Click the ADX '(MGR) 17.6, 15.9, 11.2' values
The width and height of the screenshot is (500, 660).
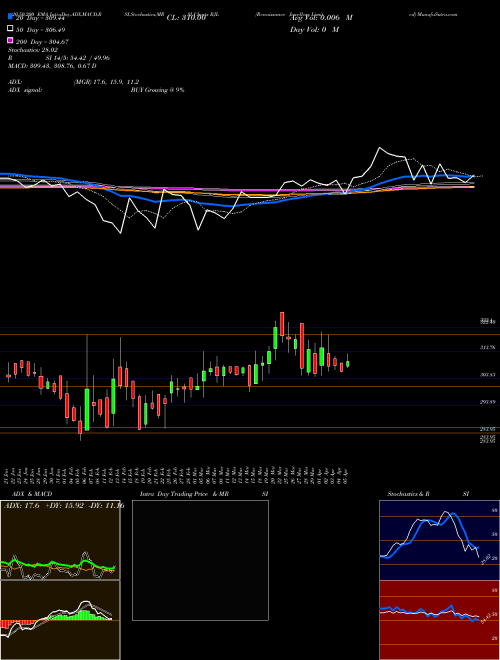click(x=106, y=82)
